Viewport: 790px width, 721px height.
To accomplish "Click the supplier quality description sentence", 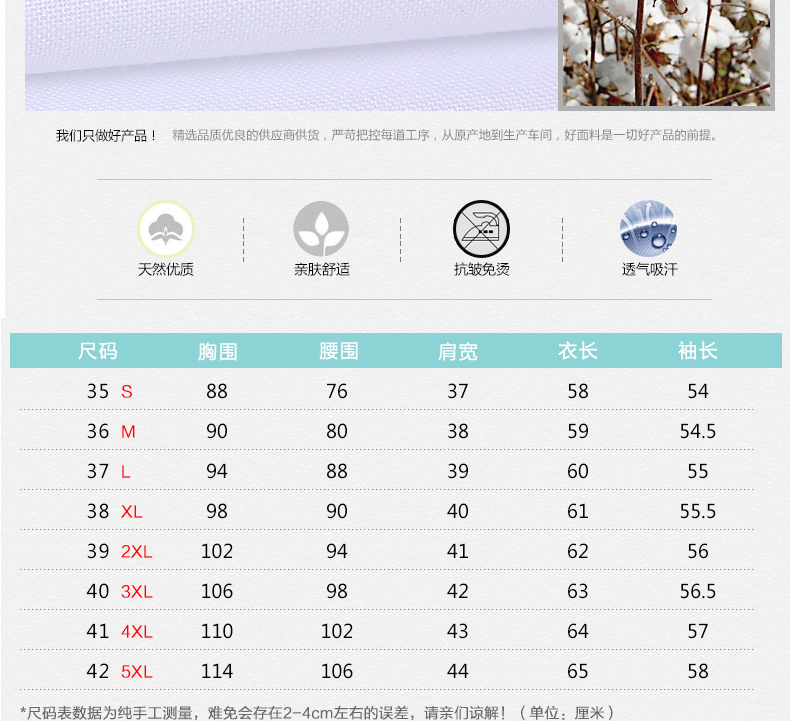I will coord(445,135).
